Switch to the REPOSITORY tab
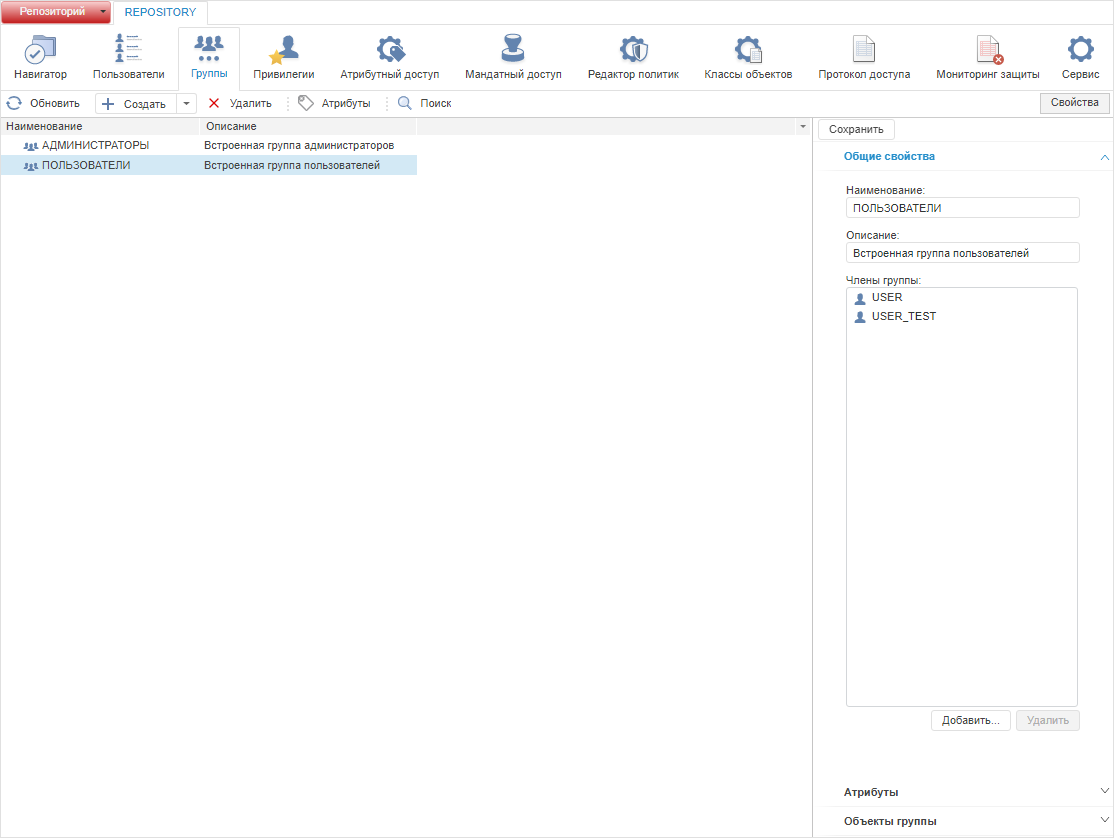This screenshot has height=838, width=1114. pyautogui.click(x=161, y=12)
